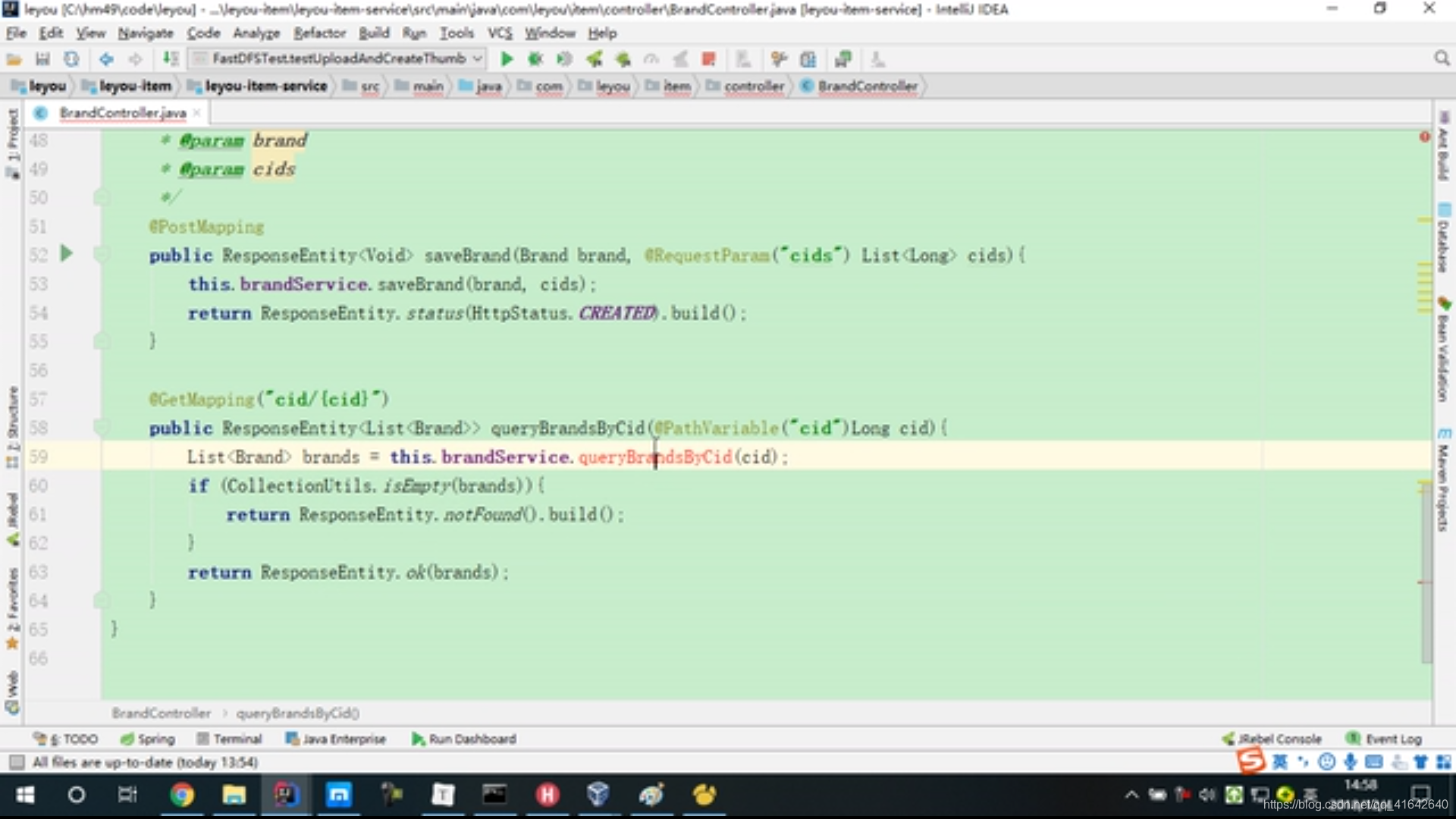Launch Chrome from the taskbar
The image size is (1456, 819).
click(x=182, y=795)
